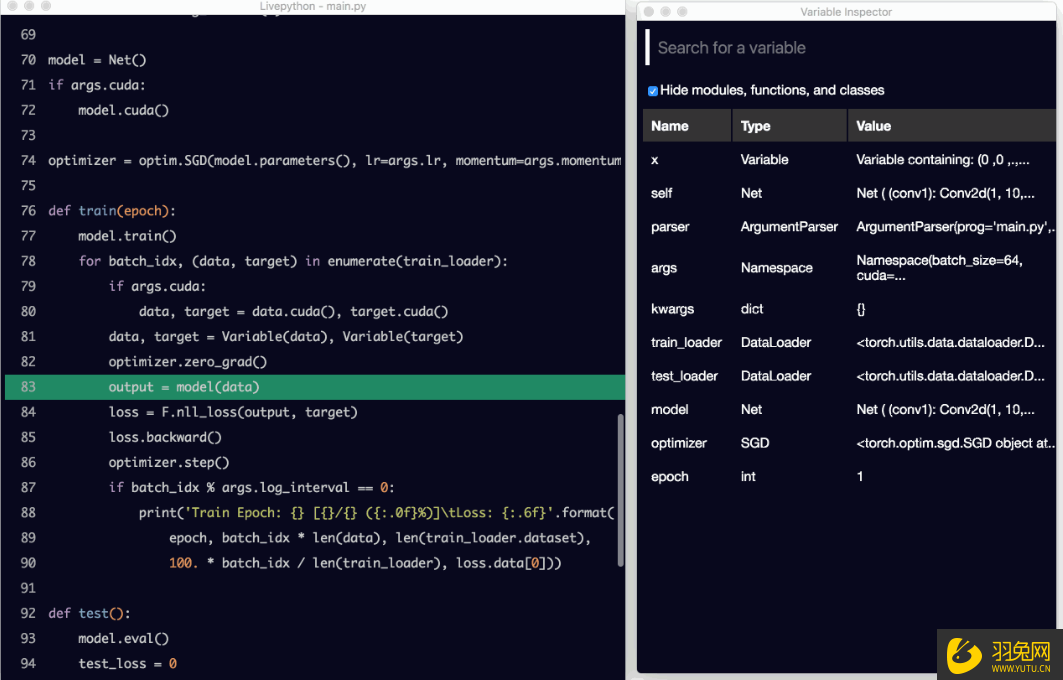Sort by the Name column header

[670, 126]
